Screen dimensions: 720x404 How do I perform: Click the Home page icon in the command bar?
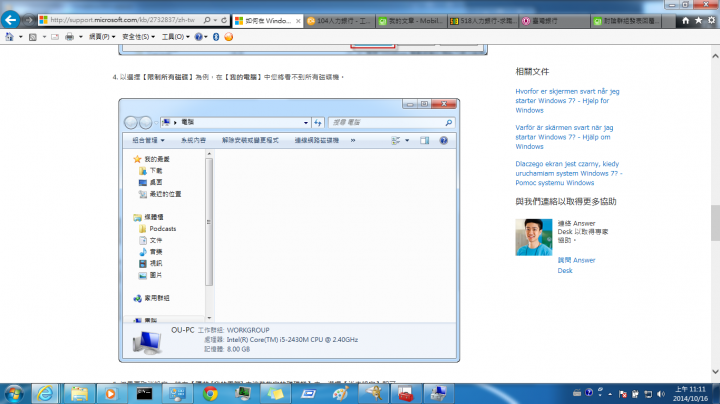(9, 37)
